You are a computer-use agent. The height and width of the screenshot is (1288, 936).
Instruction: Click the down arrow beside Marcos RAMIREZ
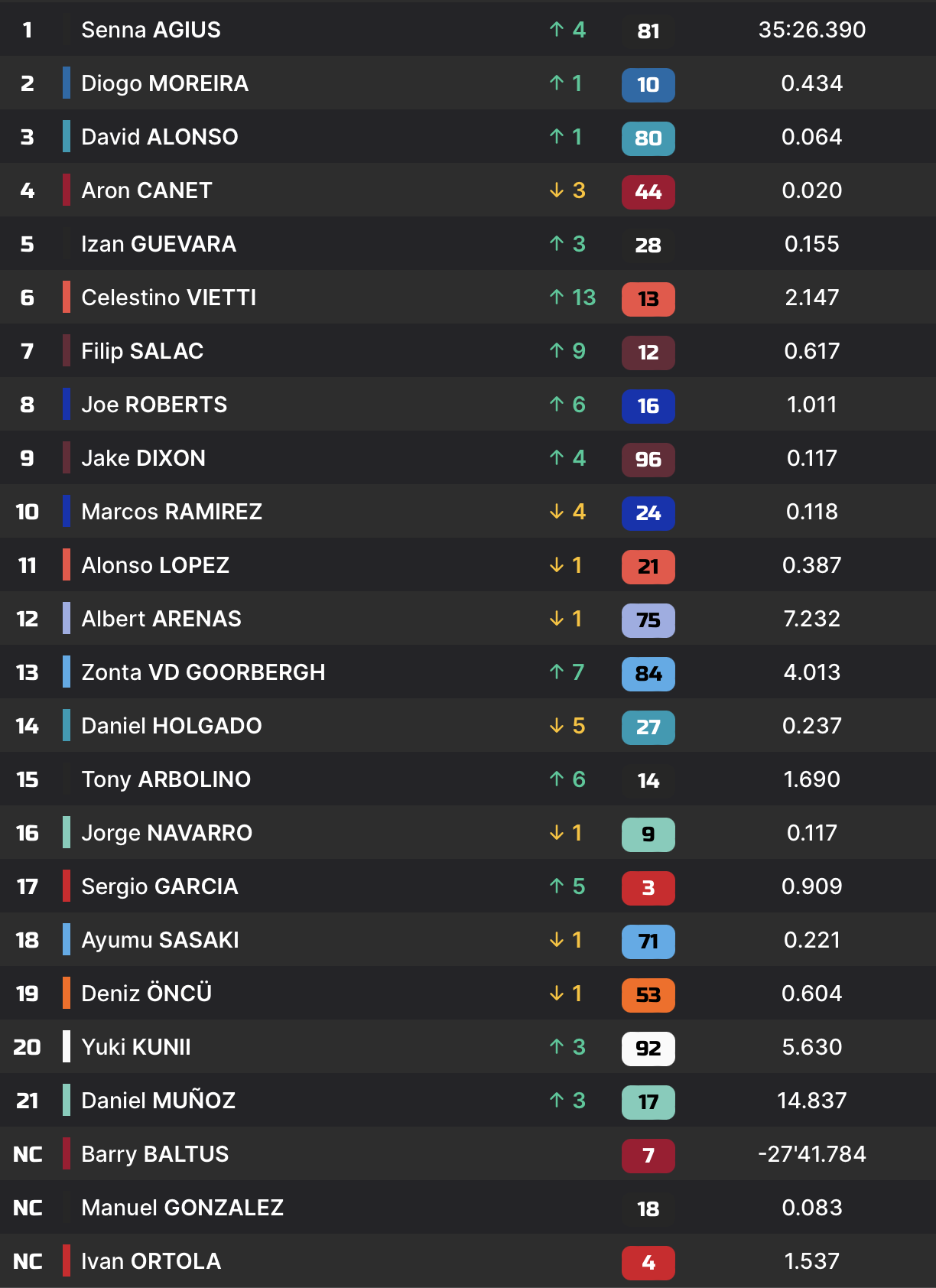click(557, 512)
